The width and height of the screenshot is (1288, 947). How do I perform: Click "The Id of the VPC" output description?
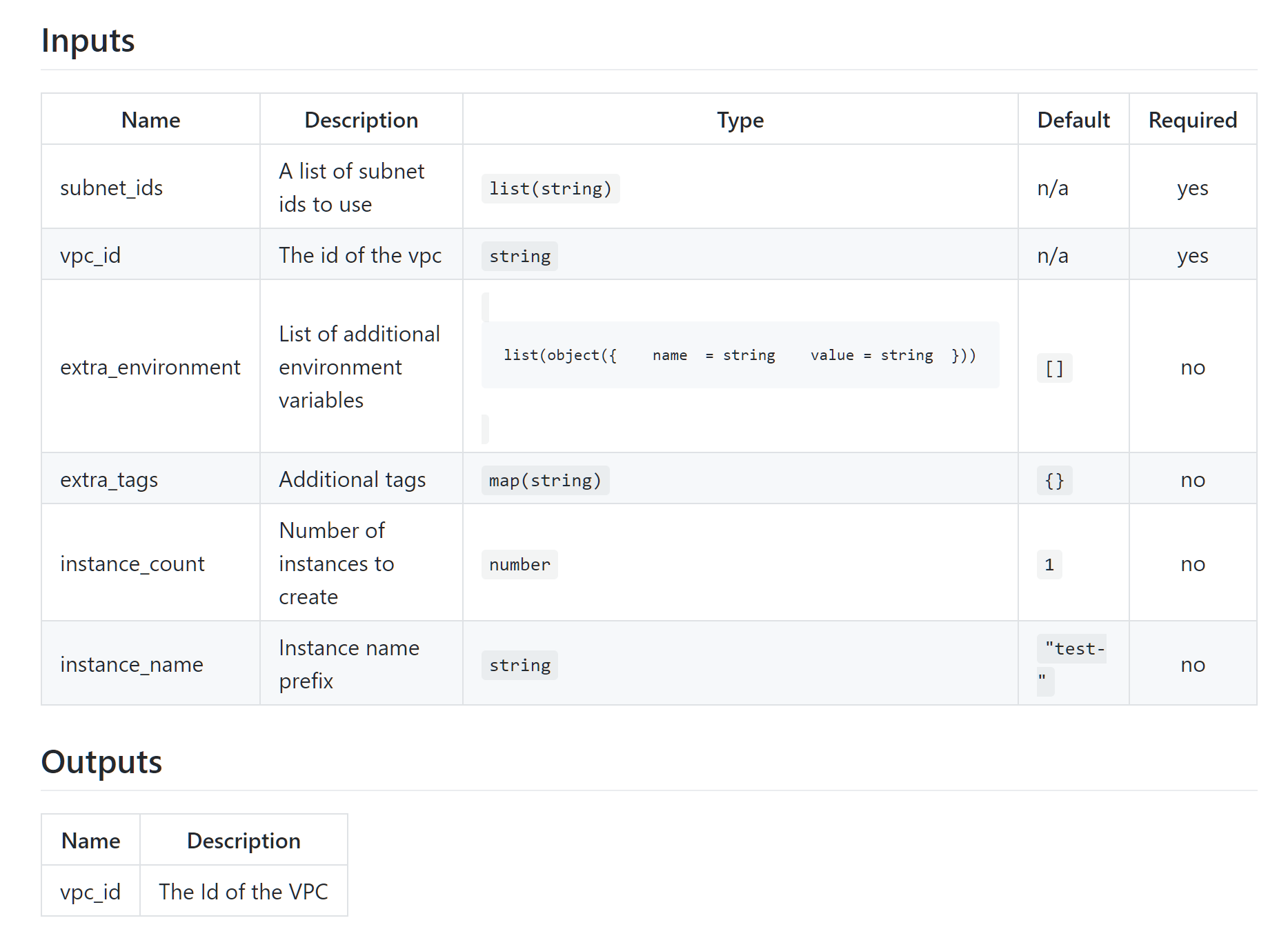(243, 892)
